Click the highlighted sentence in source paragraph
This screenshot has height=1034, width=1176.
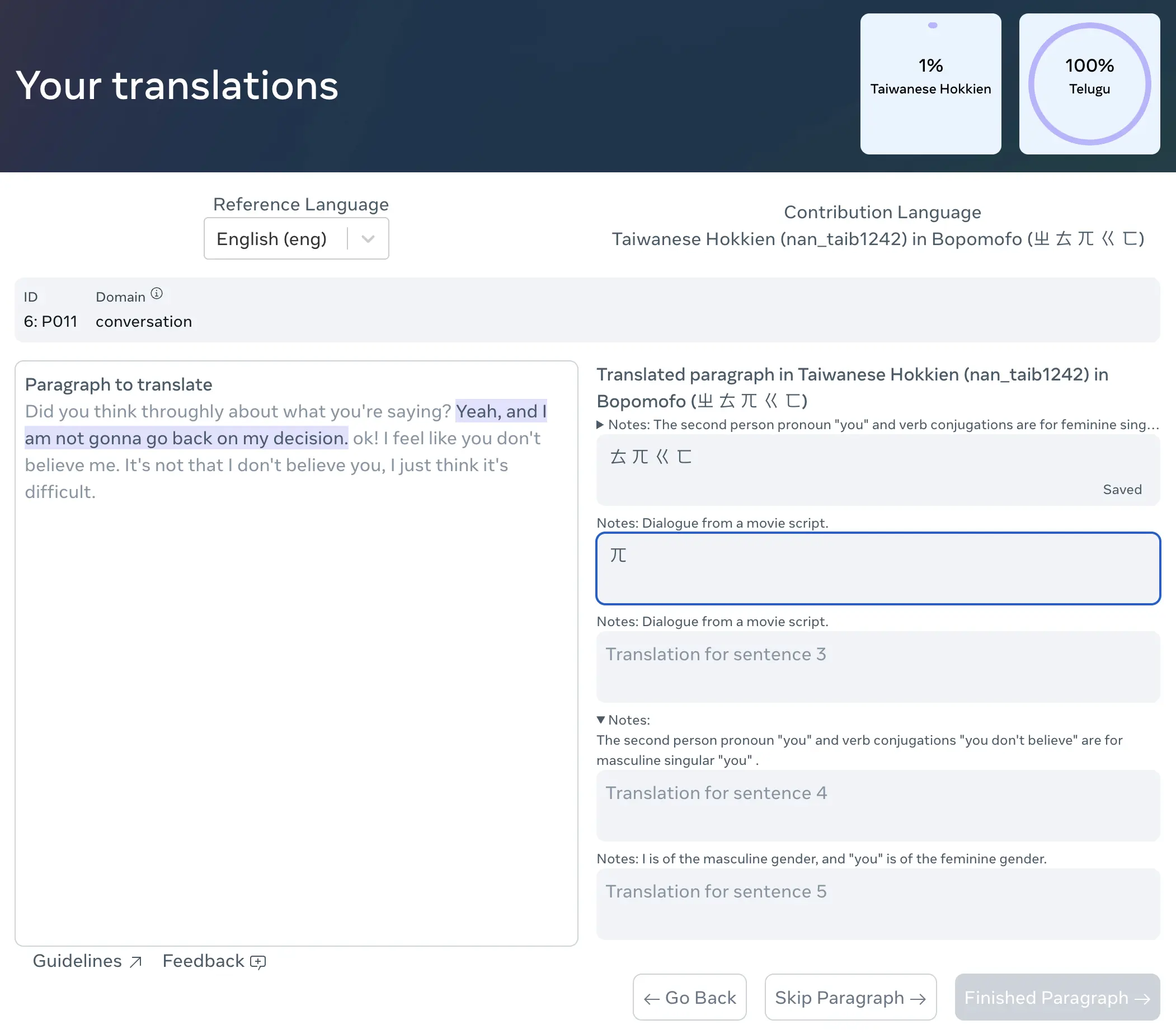click(x=187, y=439)
